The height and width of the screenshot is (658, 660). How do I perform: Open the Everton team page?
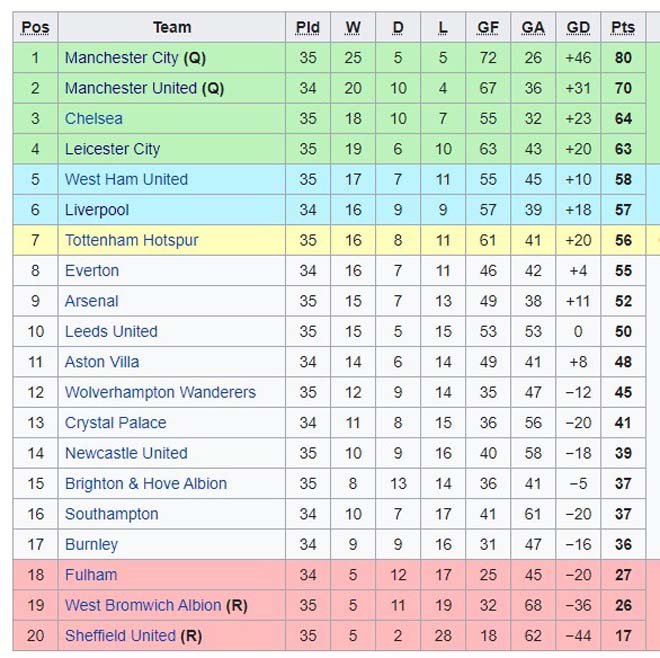[92, 271]
